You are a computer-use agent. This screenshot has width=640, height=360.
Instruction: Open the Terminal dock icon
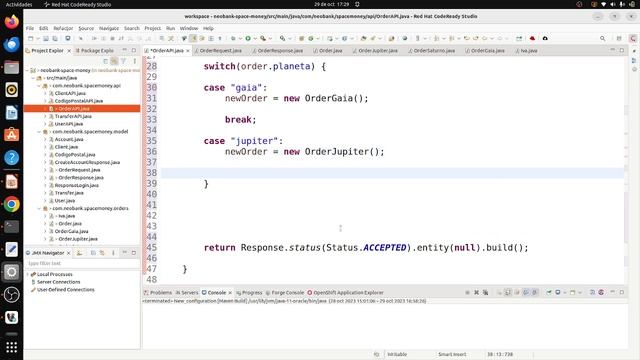click(x=11, y=227)
